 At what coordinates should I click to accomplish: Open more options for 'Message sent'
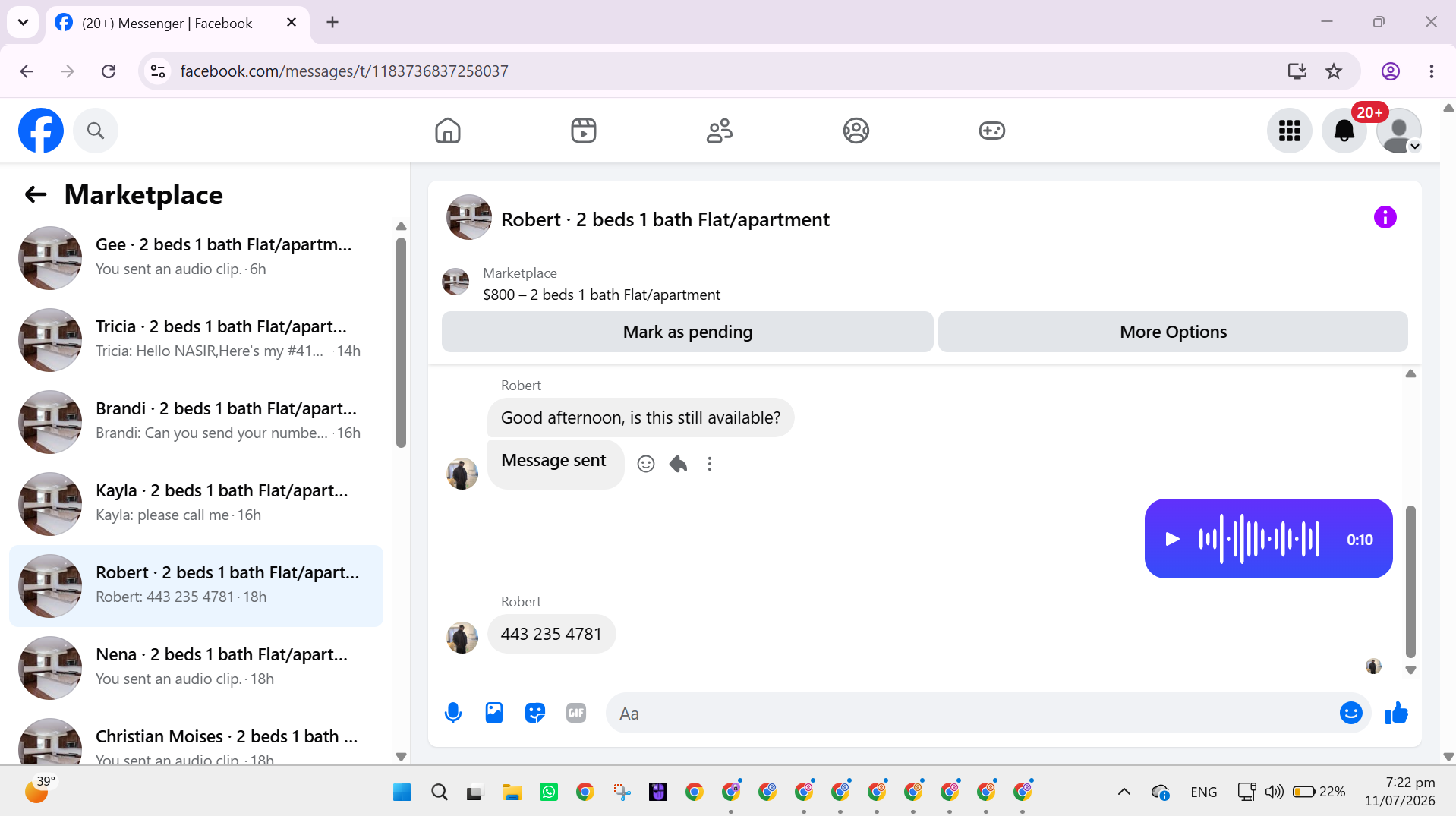710,464
